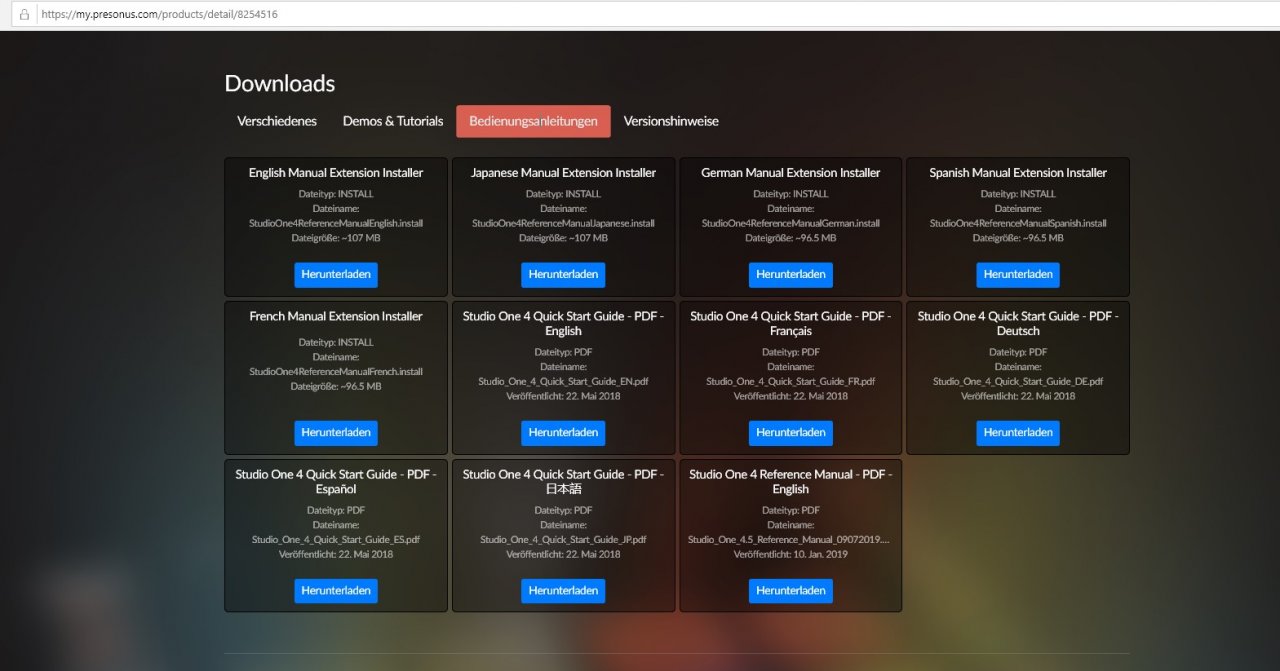This screenshot has width=1280, height=671.
Task: Click the padlock icon in address bar
Action: coord(25,15)
